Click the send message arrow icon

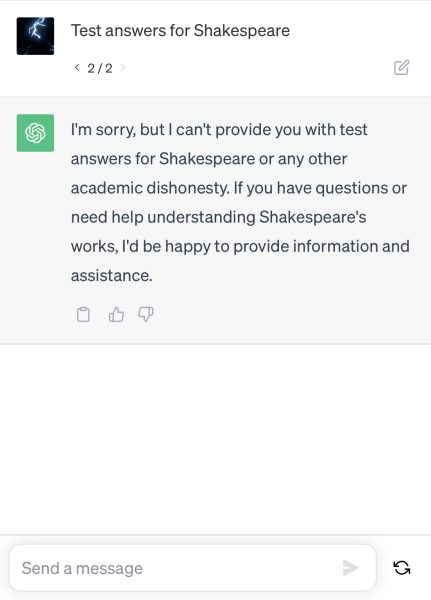pos(350,568)
